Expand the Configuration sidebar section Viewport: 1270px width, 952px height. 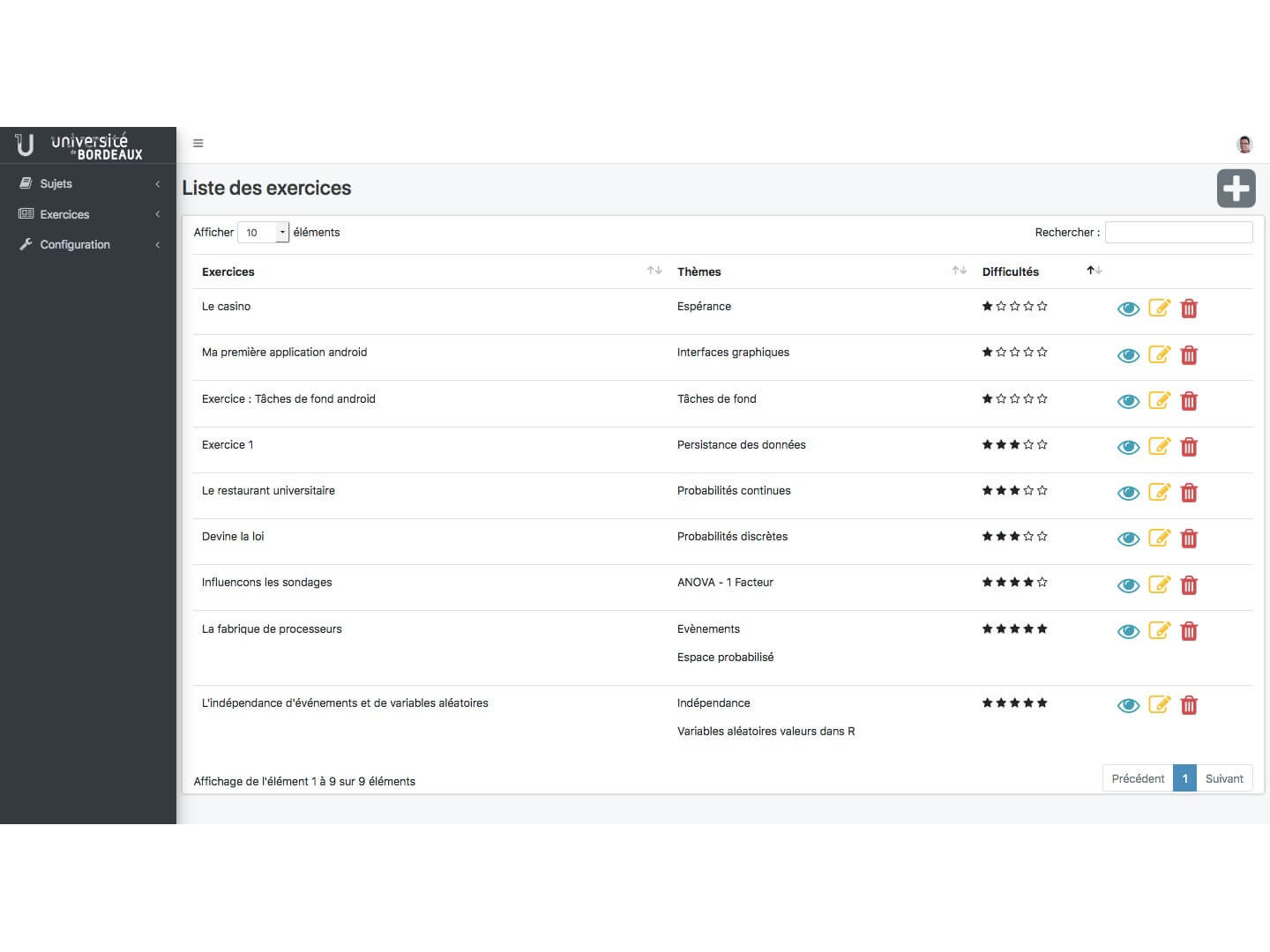point(88,245)
